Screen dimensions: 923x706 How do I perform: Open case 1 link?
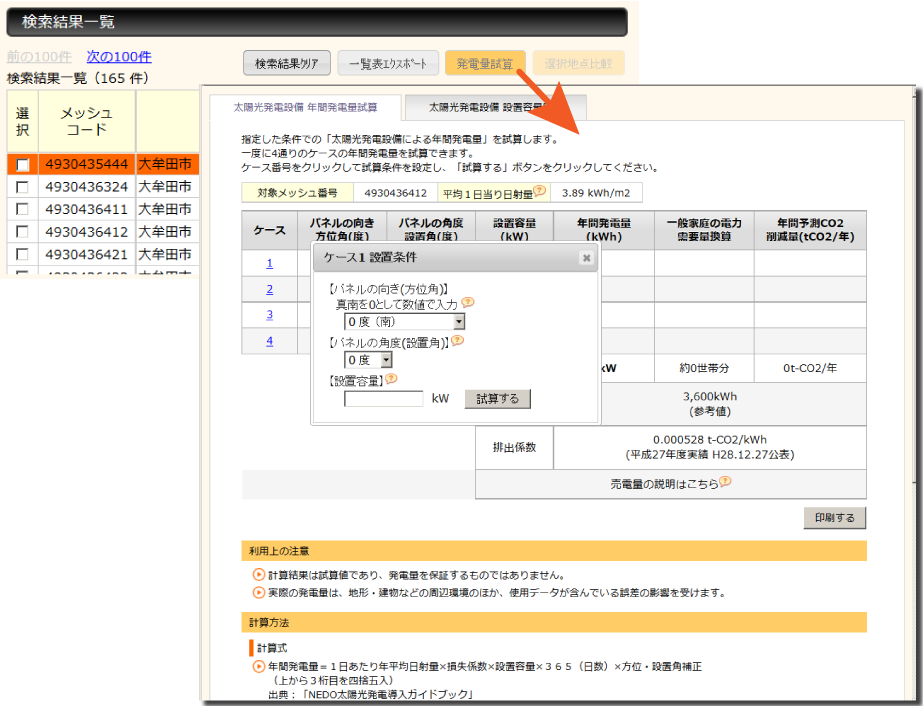point(270,263)
